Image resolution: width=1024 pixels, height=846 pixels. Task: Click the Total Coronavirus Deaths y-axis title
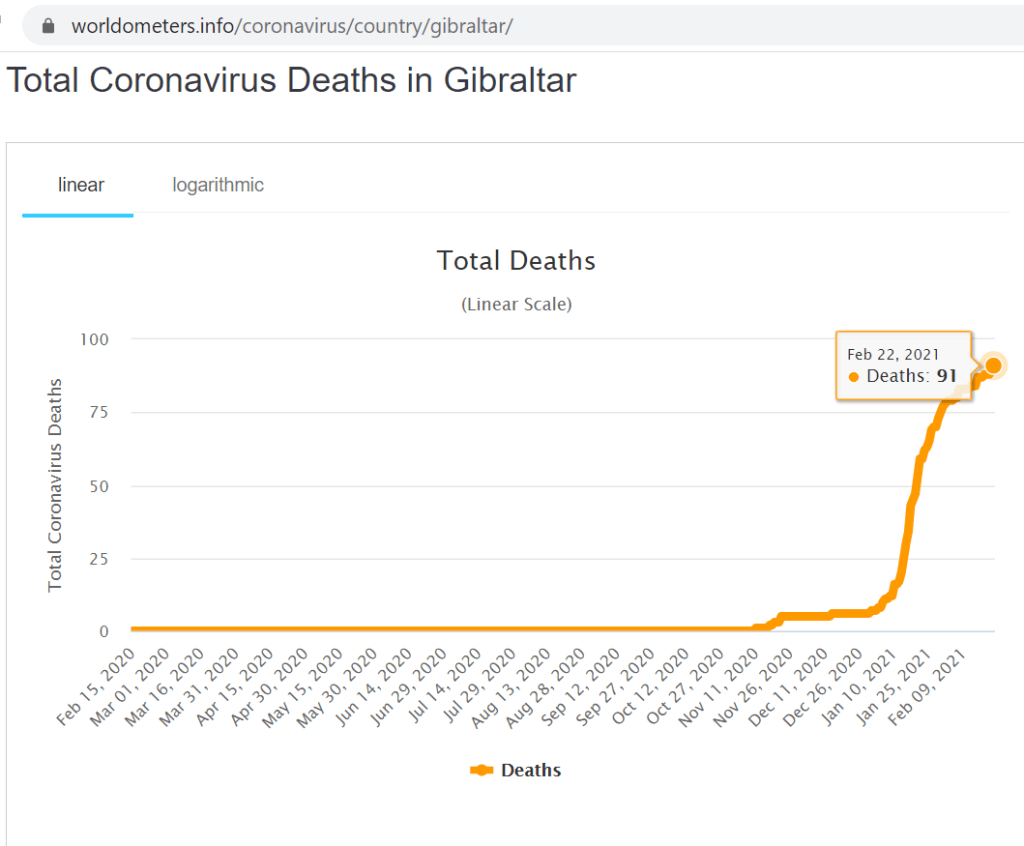coord(55,484)
